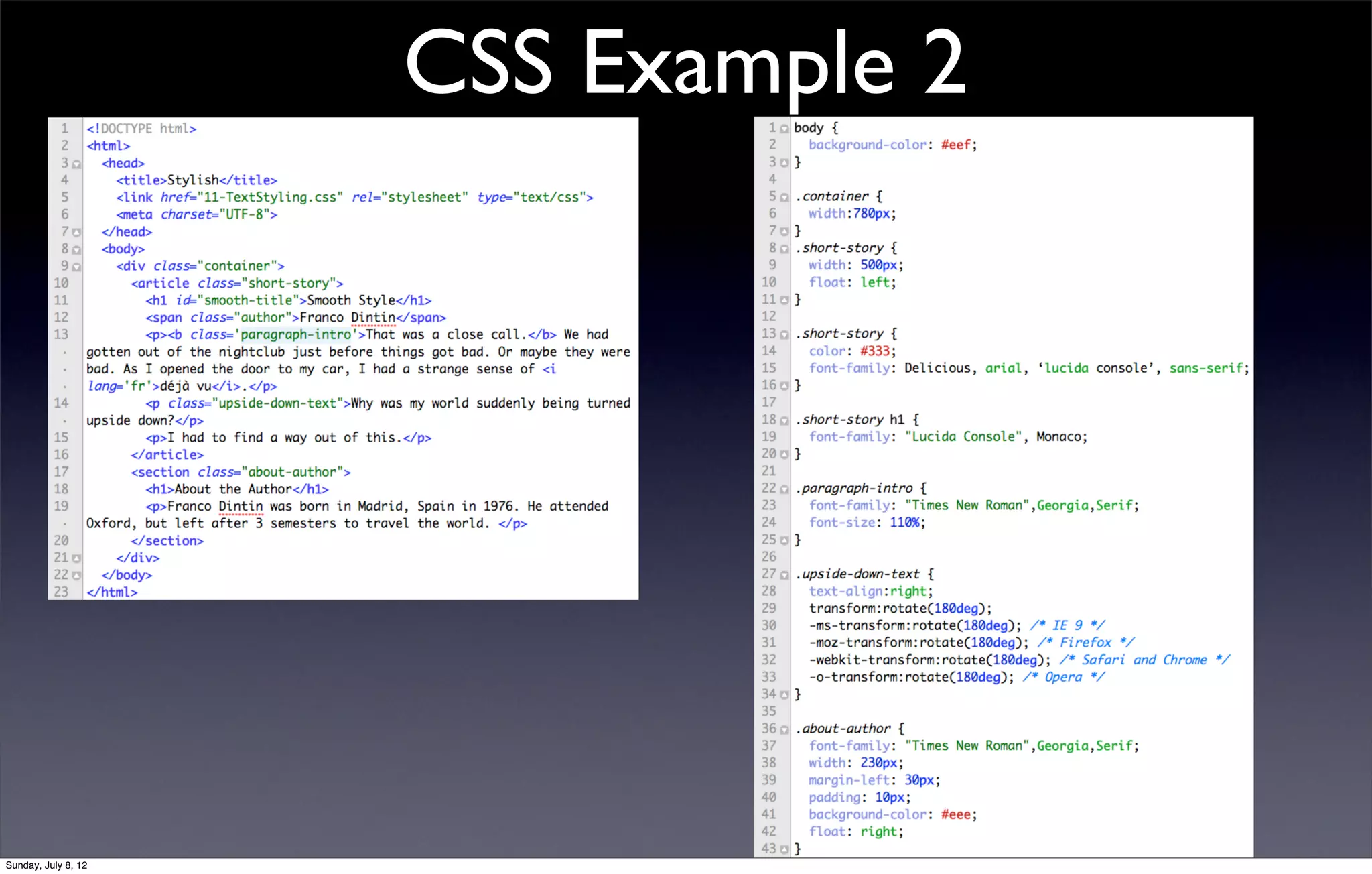Toggle the fold marker beside </body> on HTML line 22

tap(77, 576)
